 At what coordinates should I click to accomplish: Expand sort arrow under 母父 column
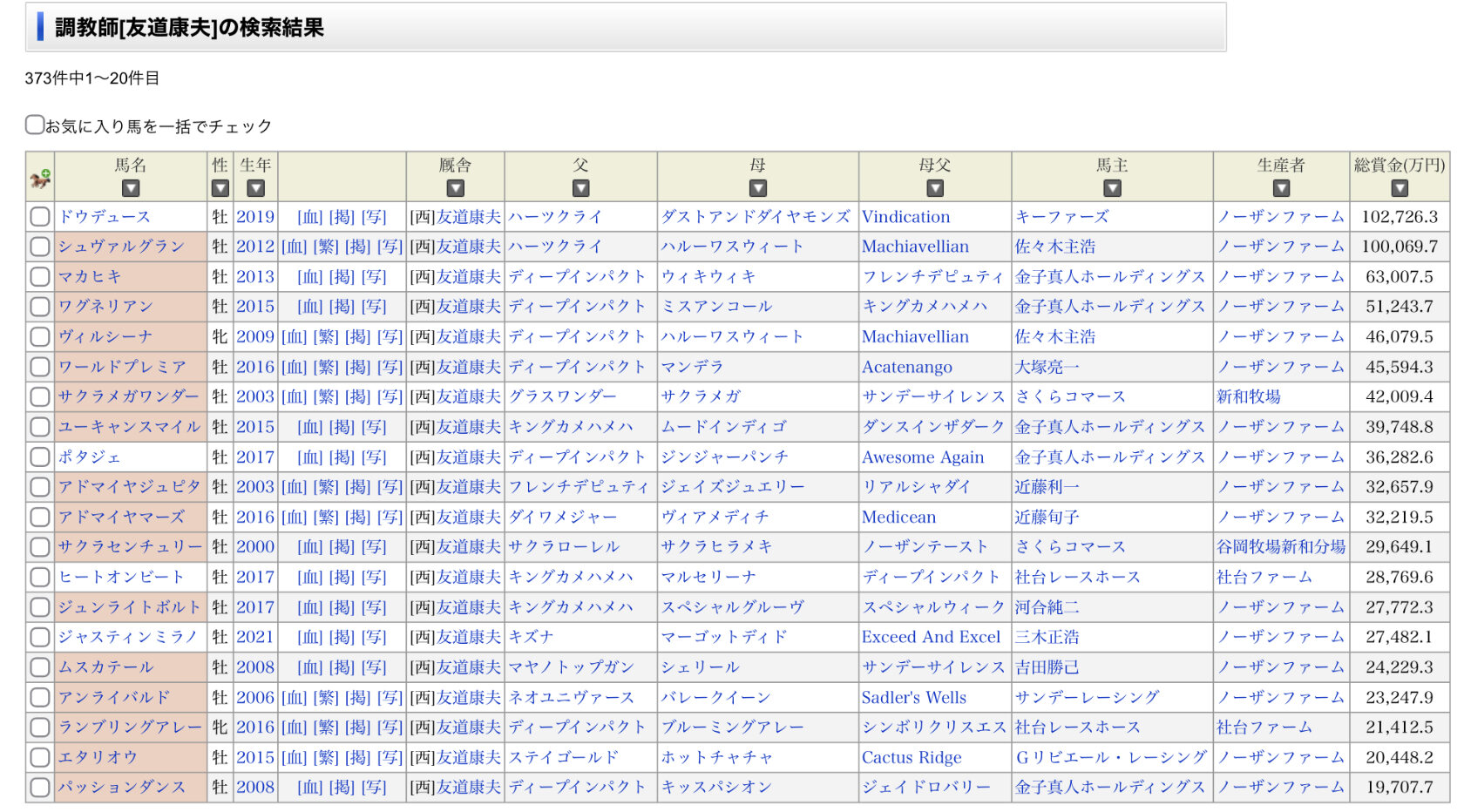point(935,188)
